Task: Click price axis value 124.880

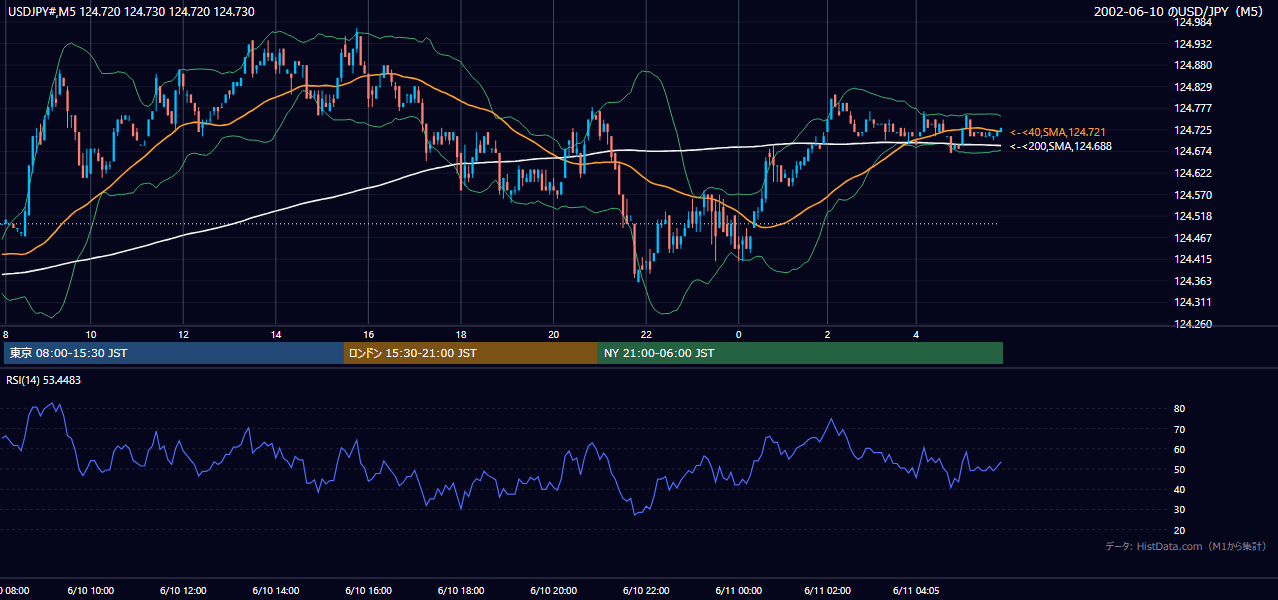Action: coord(1193,66)
